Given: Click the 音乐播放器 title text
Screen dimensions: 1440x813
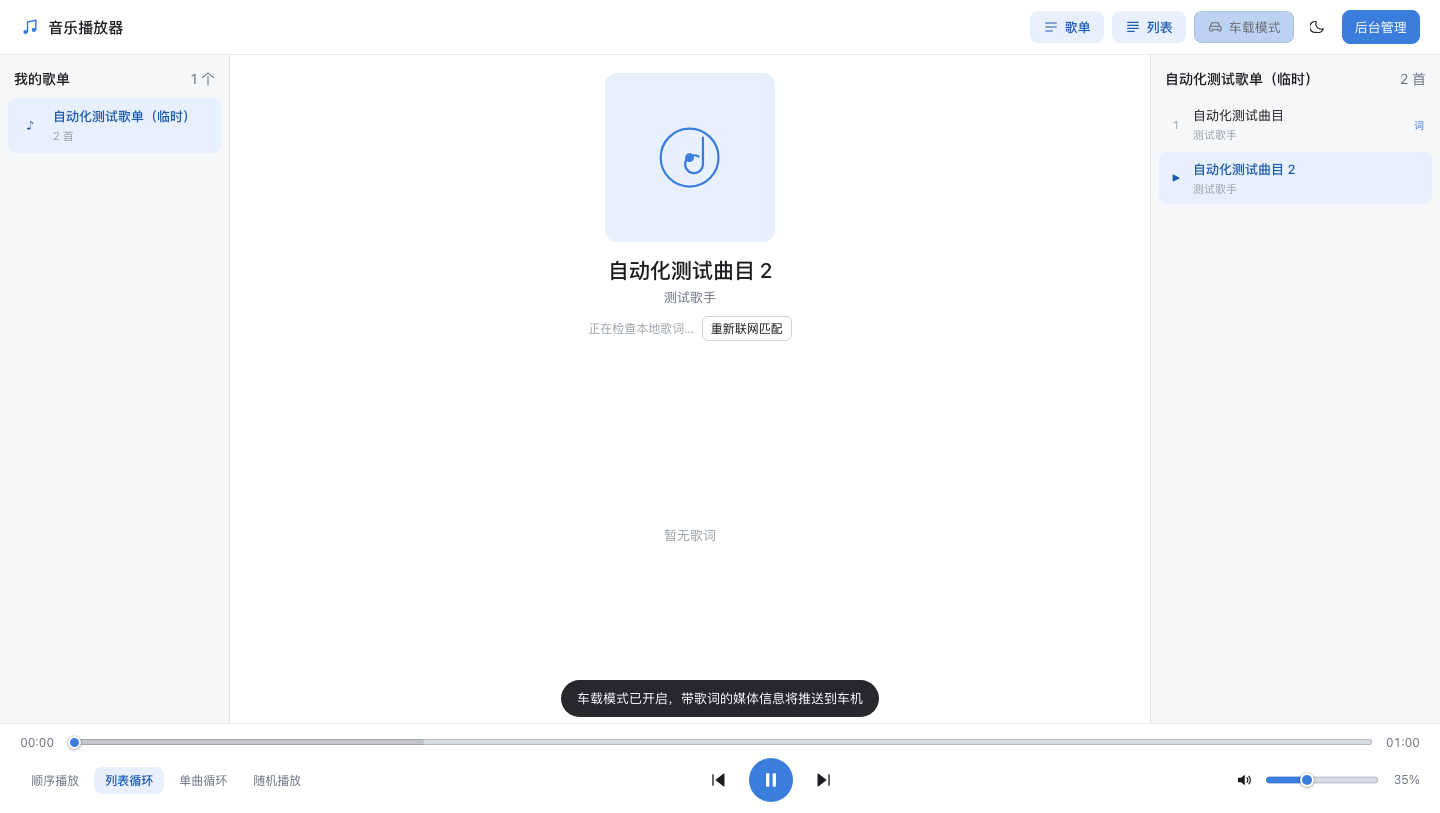Looking at the screenshot, I should tap(86, 28).
